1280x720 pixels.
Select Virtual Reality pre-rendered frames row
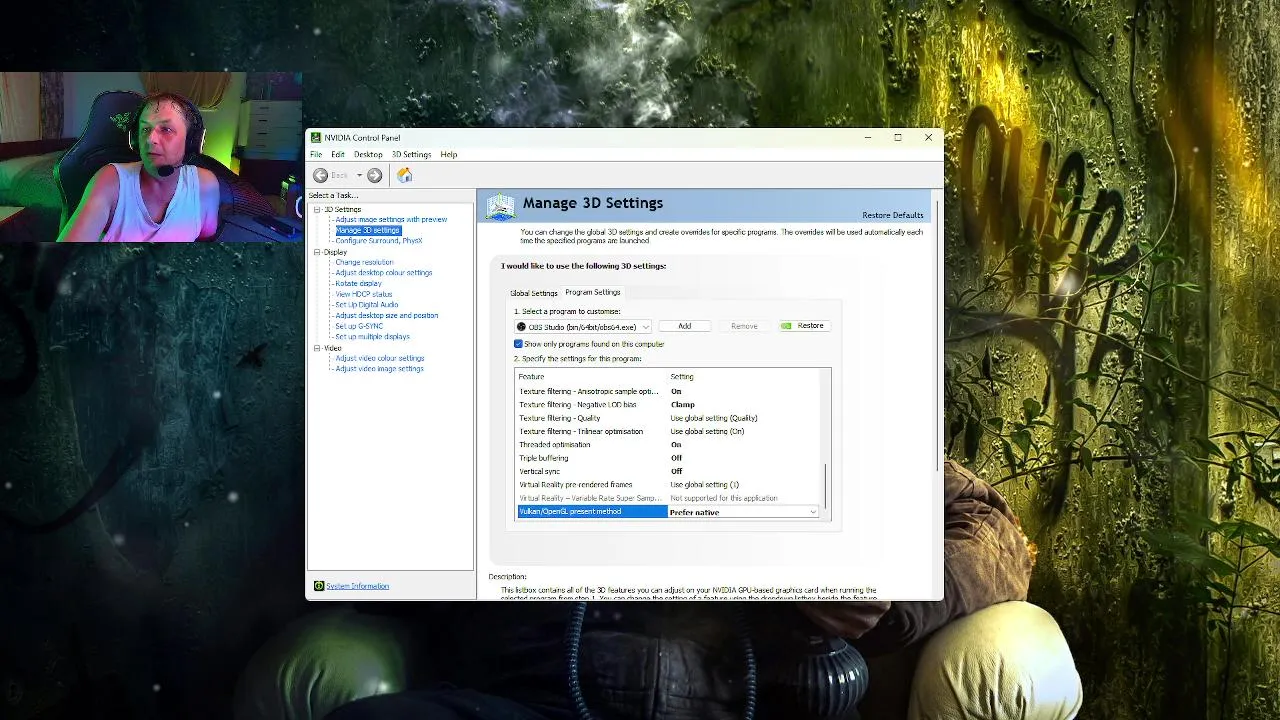pyautogui.click(x=670, y=484)
